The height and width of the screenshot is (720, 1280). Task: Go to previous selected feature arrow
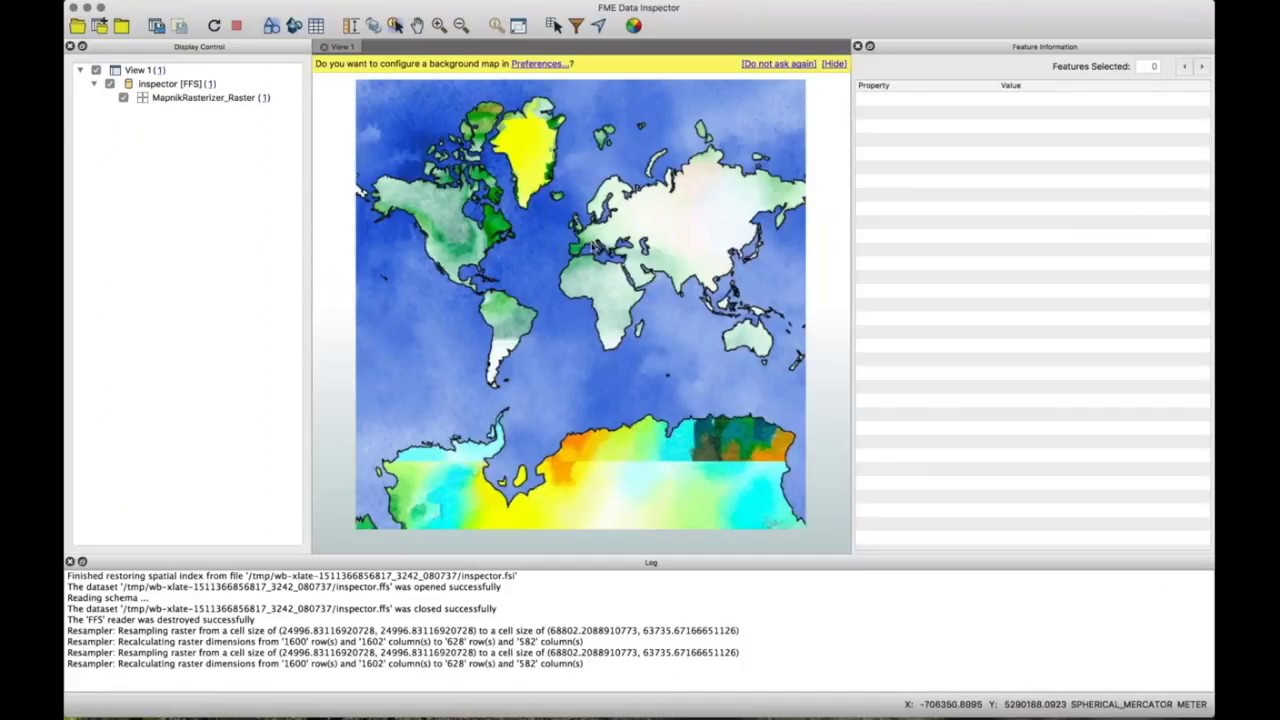click(1185, 67)
